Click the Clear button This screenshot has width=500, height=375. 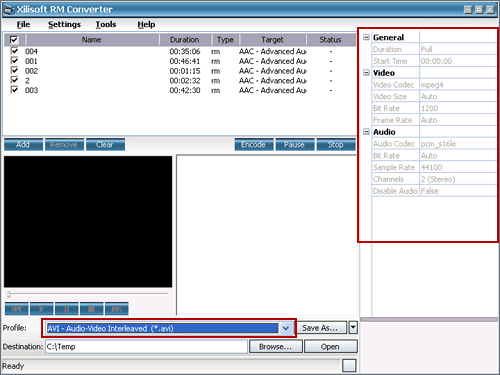(x=105, y=145)
